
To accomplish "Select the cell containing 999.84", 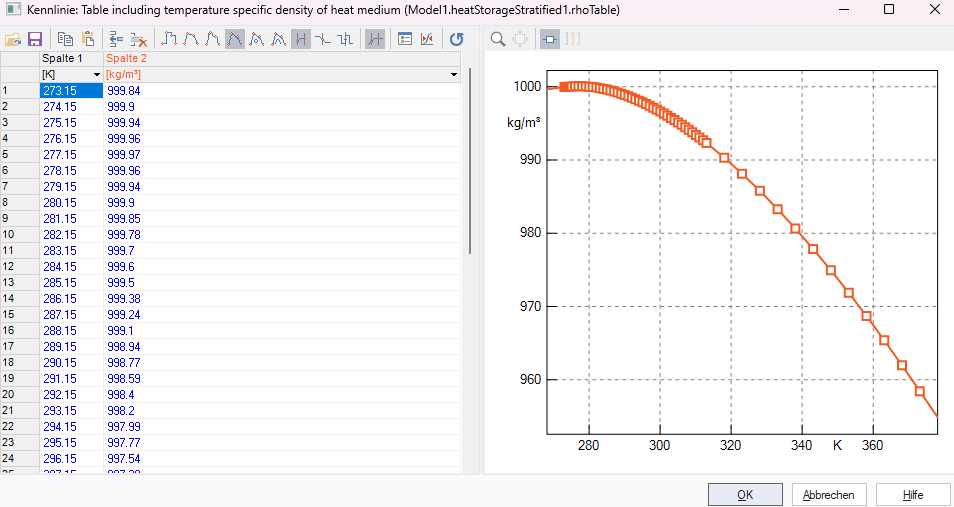I will click(282, 91).
